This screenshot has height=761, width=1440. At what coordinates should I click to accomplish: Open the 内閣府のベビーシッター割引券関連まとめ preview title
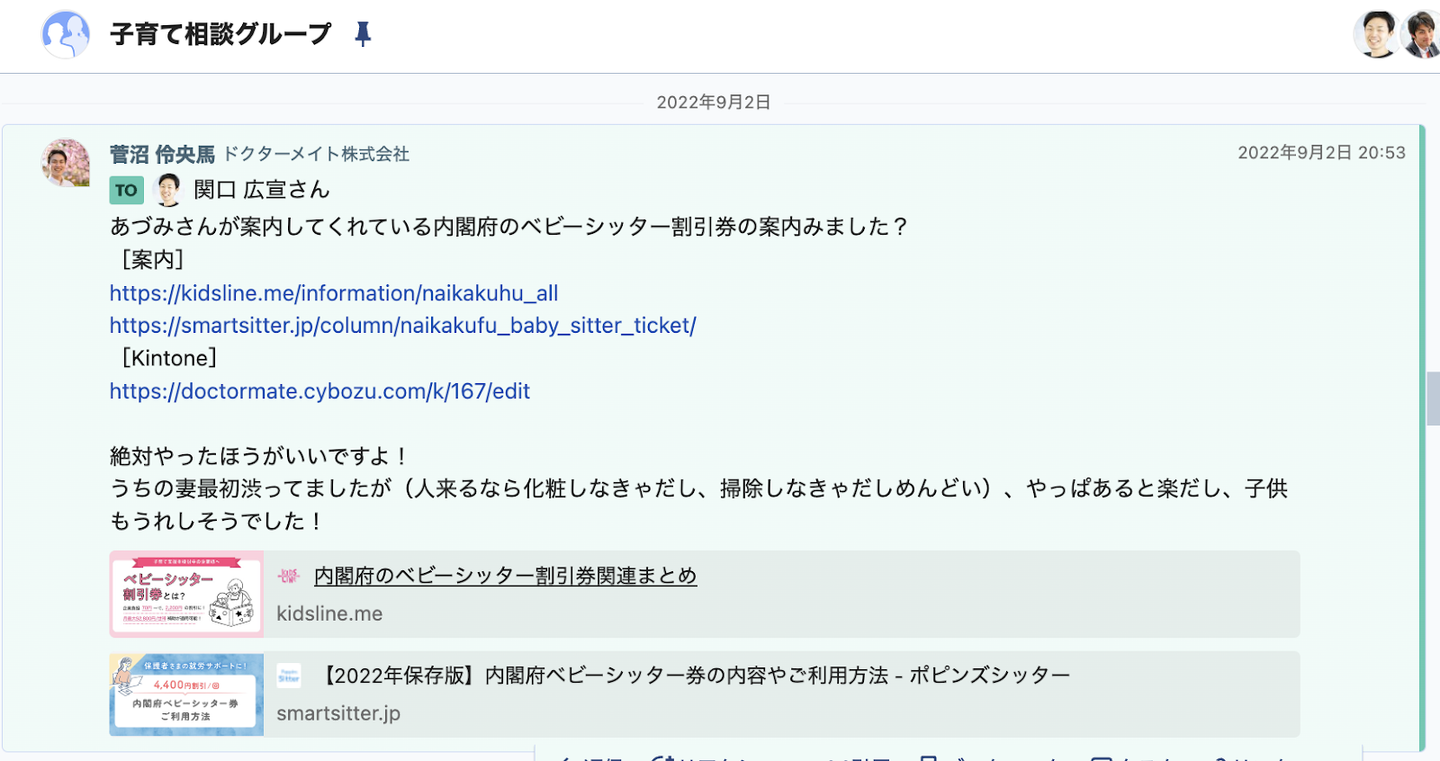tap(505, 576)
